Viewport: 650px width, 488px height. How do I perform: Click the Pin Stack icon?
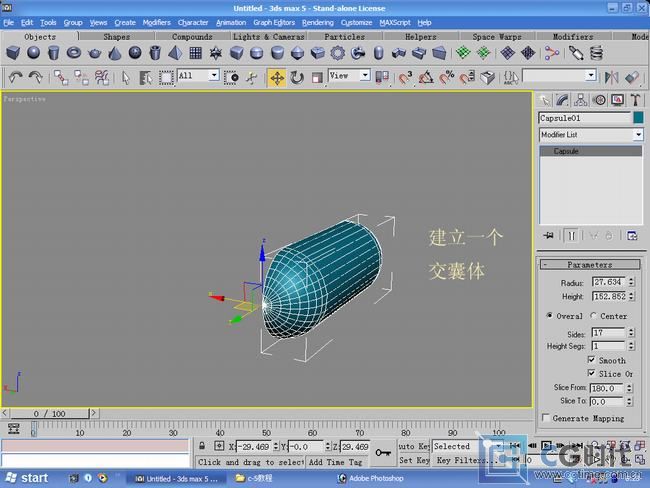[548, 236]
